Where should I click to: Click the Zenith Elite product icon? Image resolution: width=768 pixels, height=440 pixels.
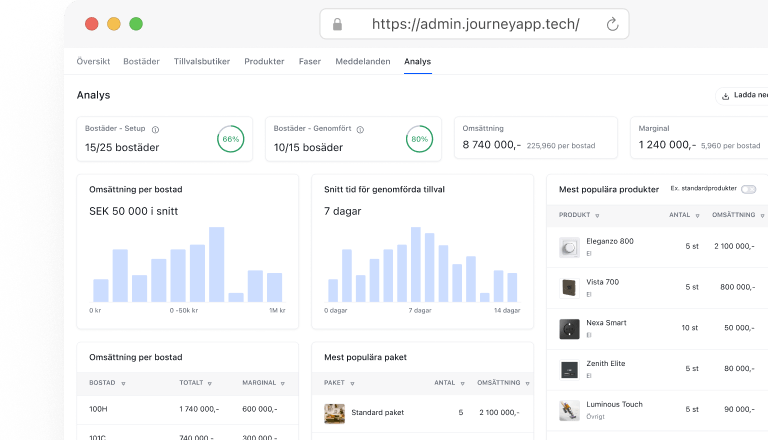click(569, 369)
